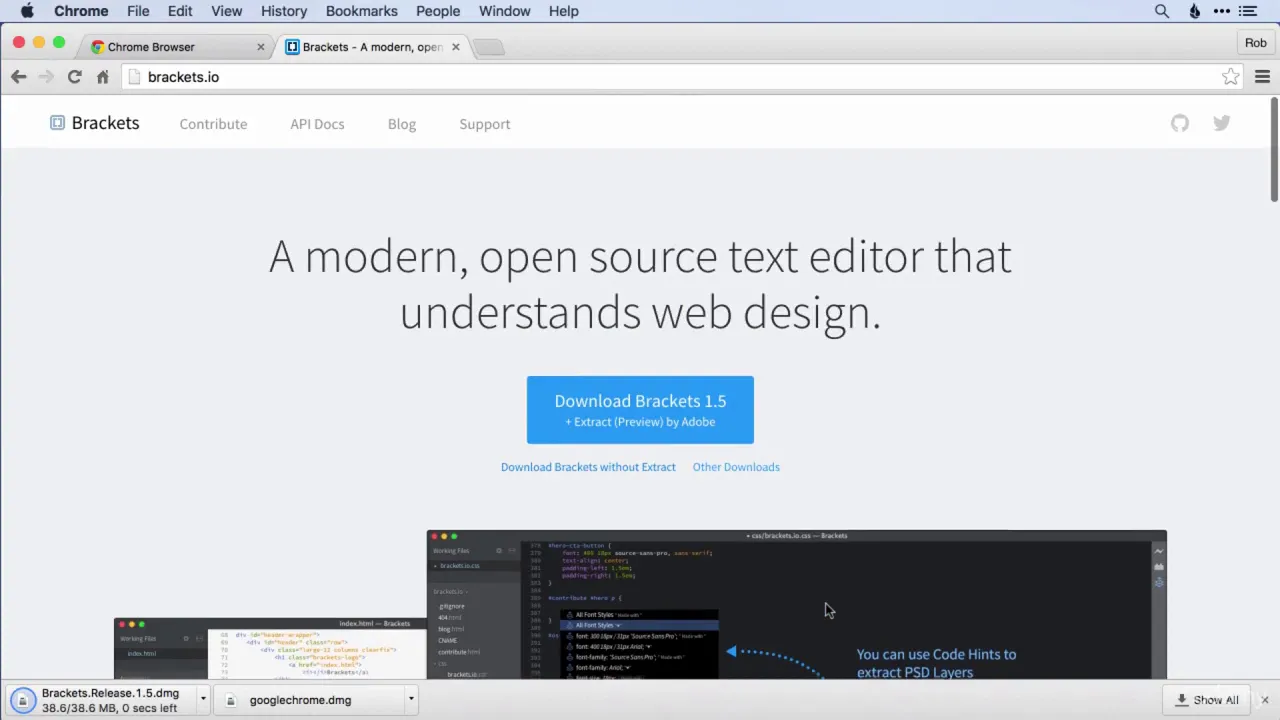
Task: Click the page vertical scrollbar thumb
Action: (x=1274, y=149)
